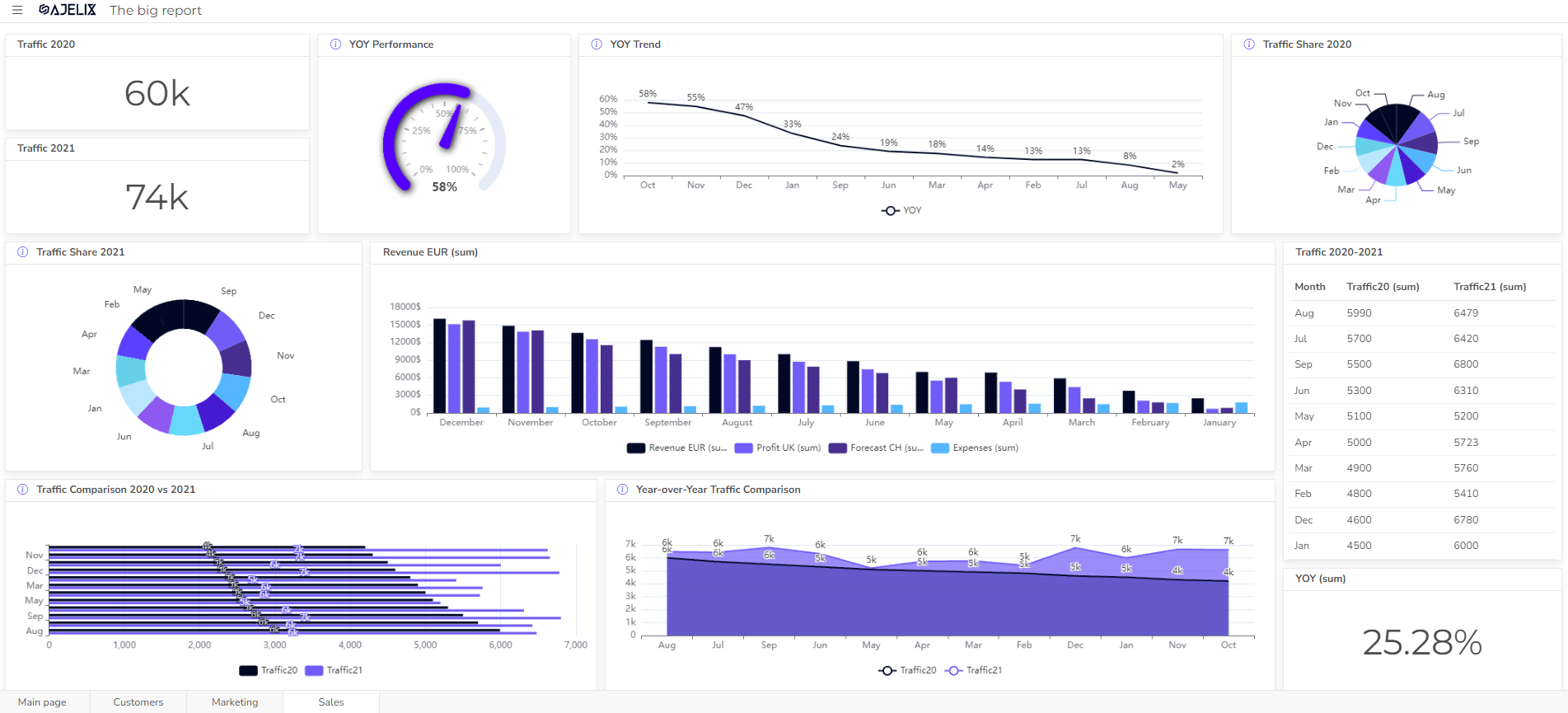1568x713 pixels.
Task: Click the Mar row value 4900
Action: point(1360,468)
